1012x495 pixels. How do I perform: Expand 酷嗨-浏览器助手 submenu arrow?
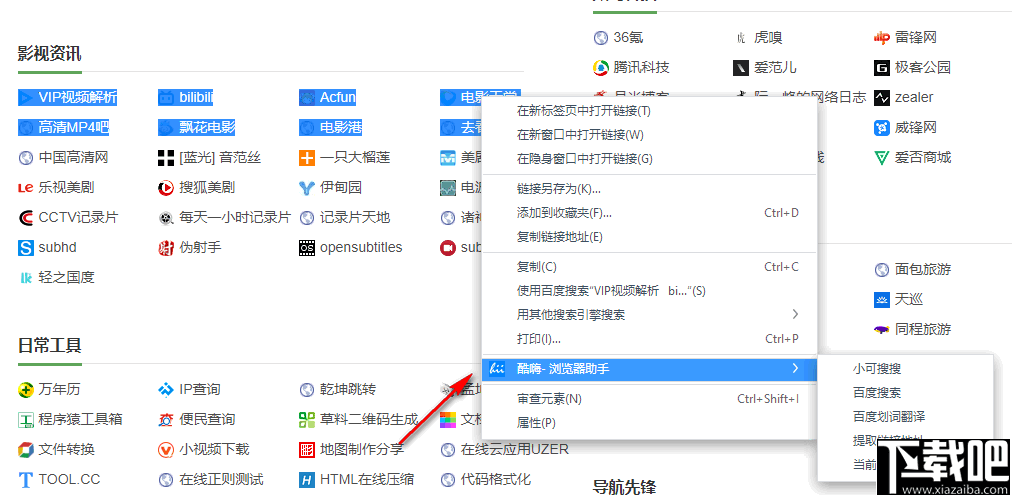pyautogui.click(x=794, y=369)
